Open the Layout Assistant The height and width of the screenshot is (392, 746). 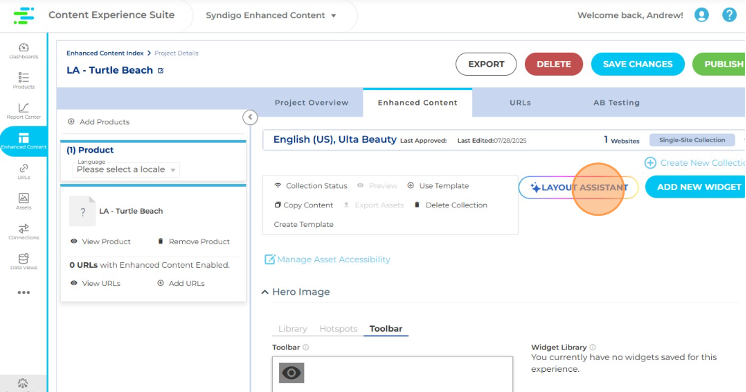click(x=579, y=187)
